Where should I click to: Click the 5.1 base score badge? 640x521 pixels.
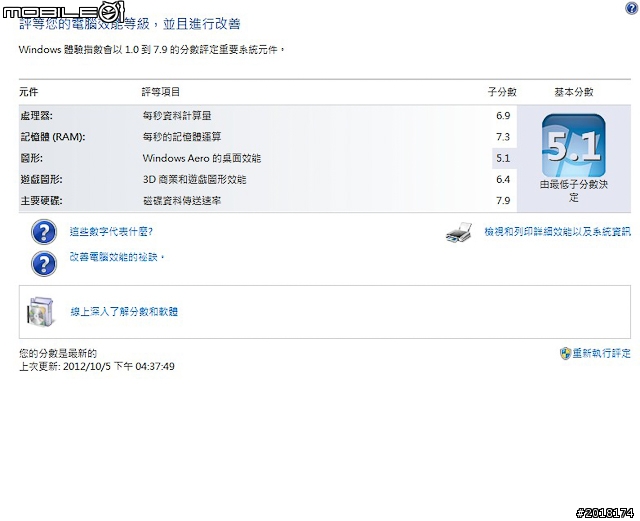click(573, 146)
